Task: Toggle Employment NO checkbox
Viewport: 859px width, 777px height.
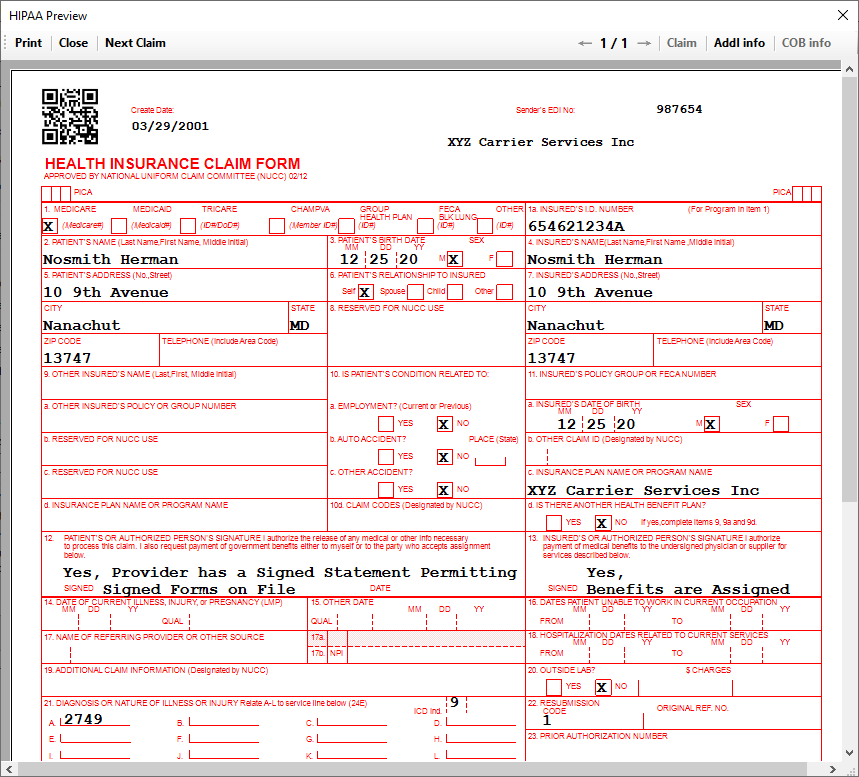Action: 445,424
